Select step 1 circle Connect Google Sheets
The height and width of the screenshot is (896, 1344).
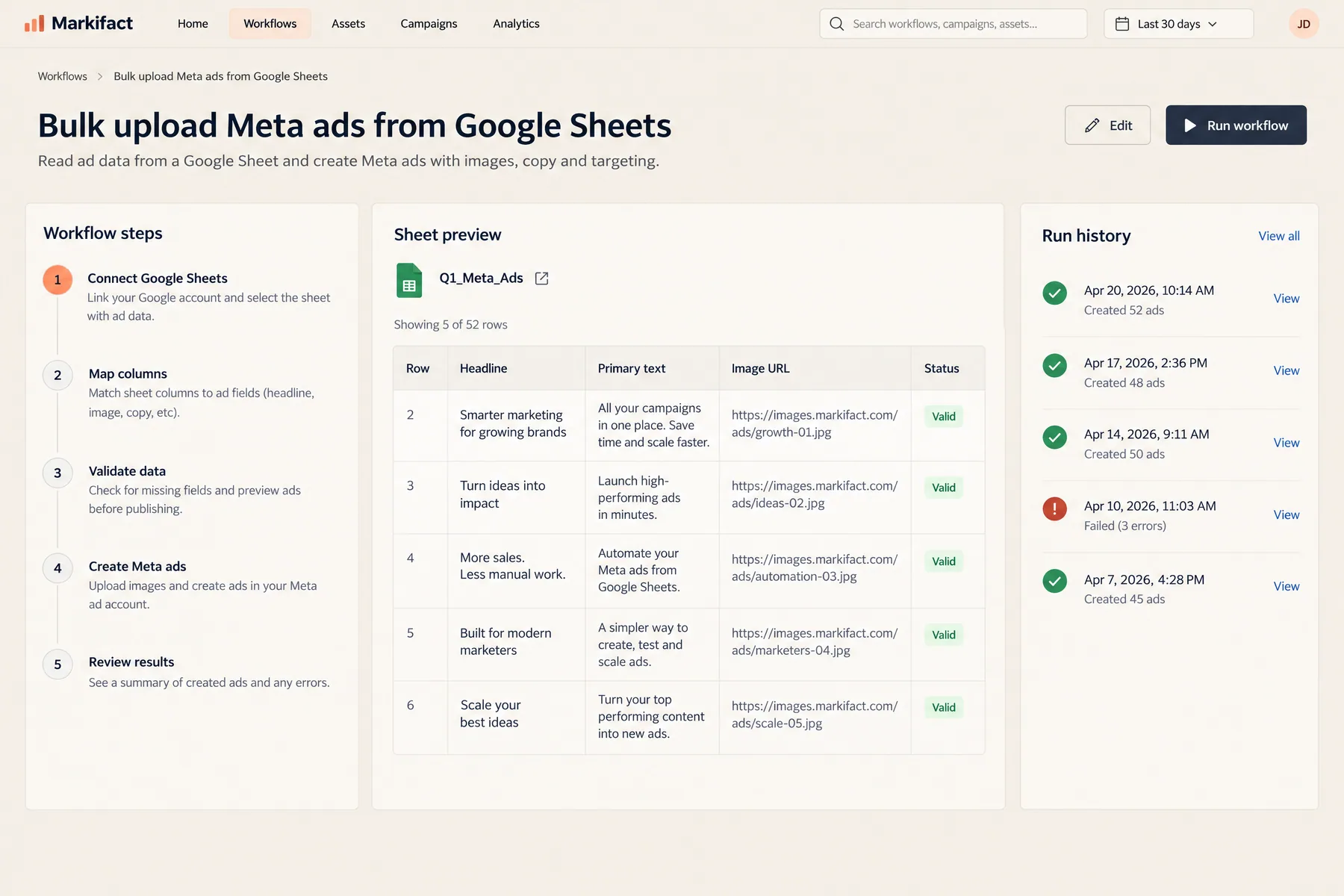(x=57, y=280)
